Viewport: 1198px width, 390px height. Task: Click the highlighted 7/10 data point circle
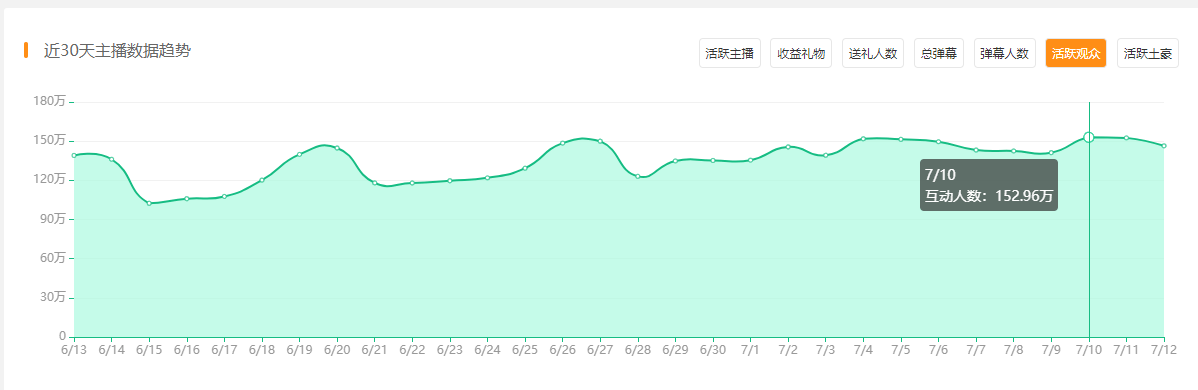1089,138
